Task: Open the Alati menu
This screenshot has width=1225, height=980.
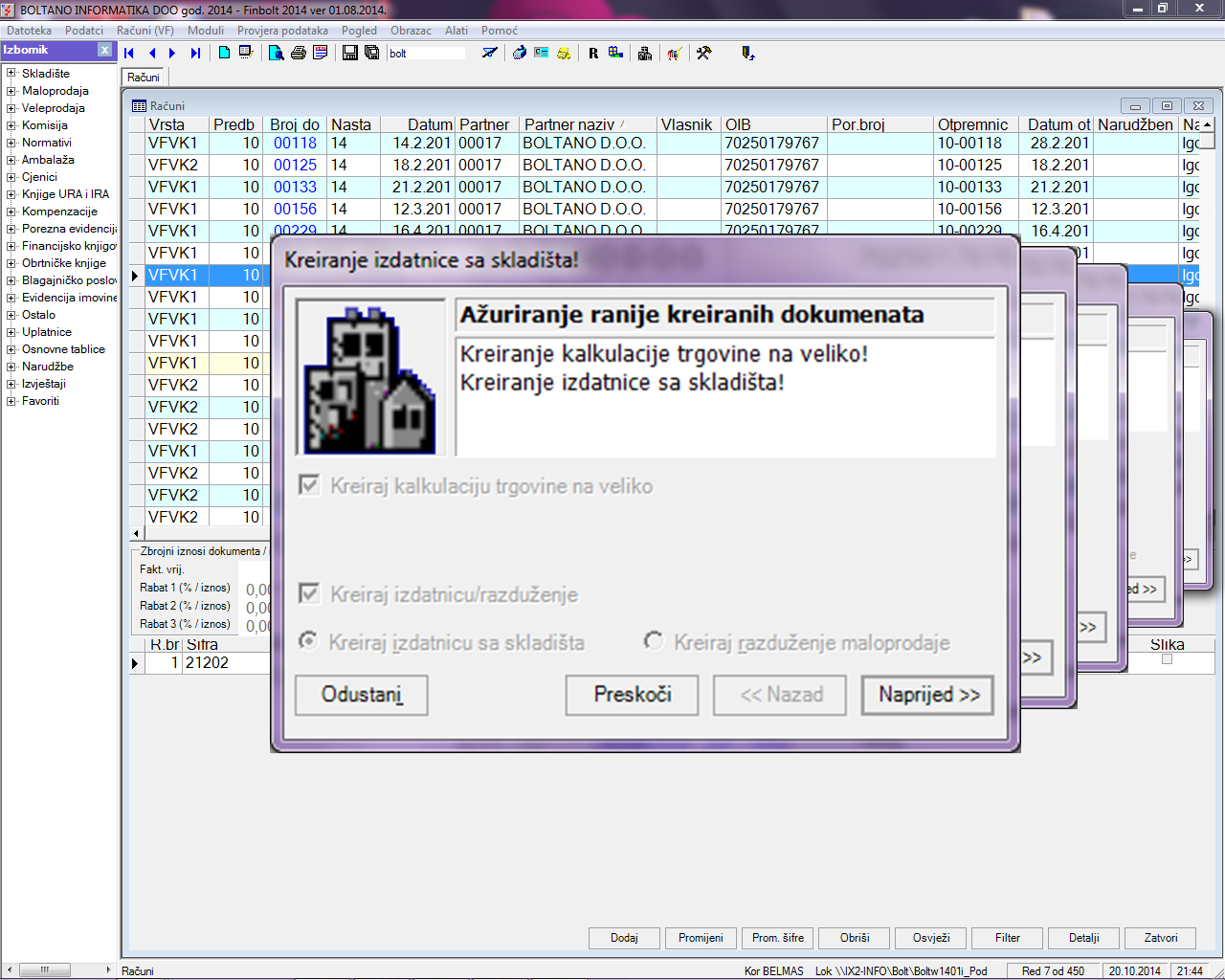Action: 457,31
